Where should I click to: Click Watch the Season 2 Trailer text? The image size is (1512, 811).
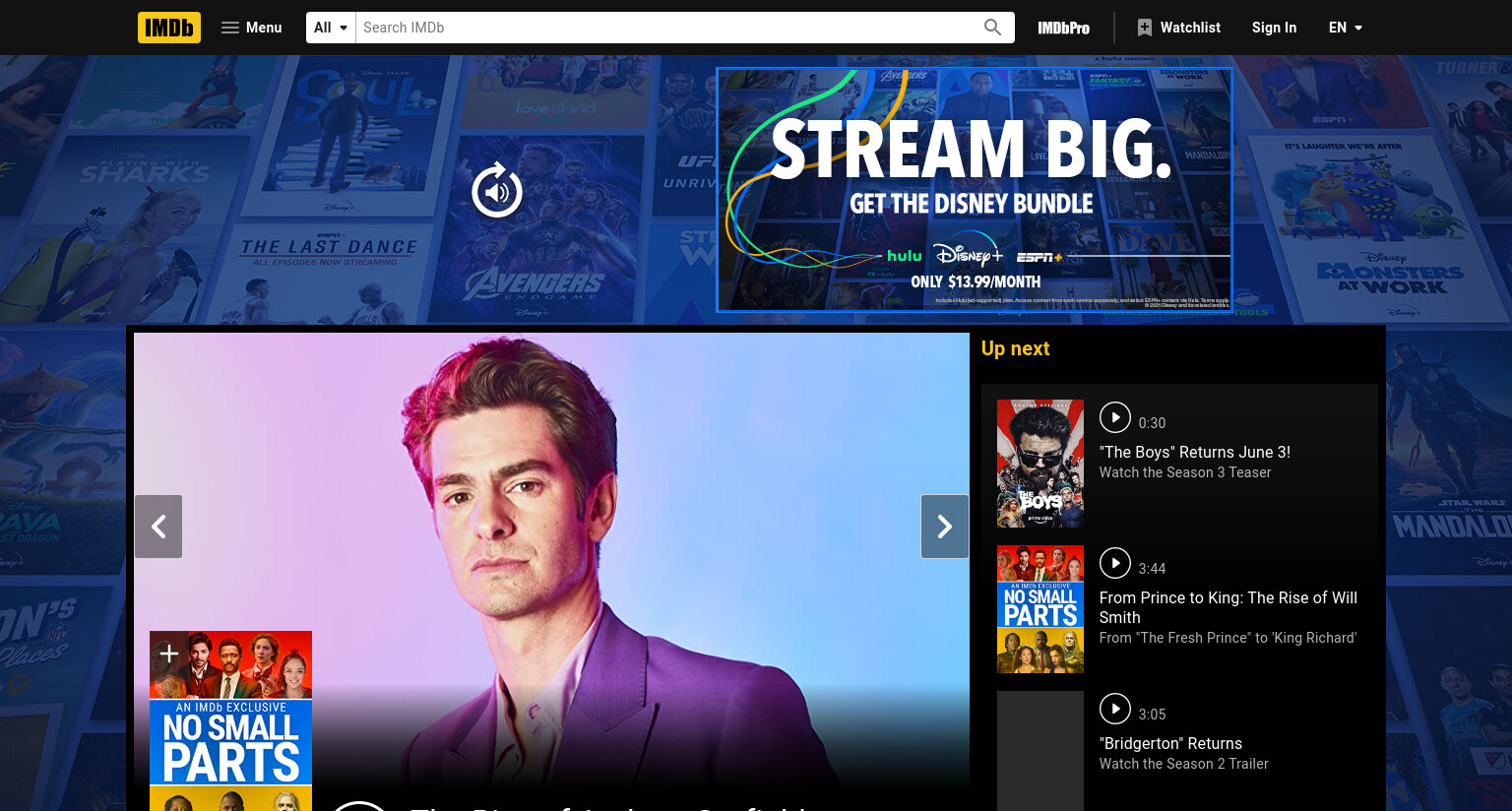click(1183, 764)
